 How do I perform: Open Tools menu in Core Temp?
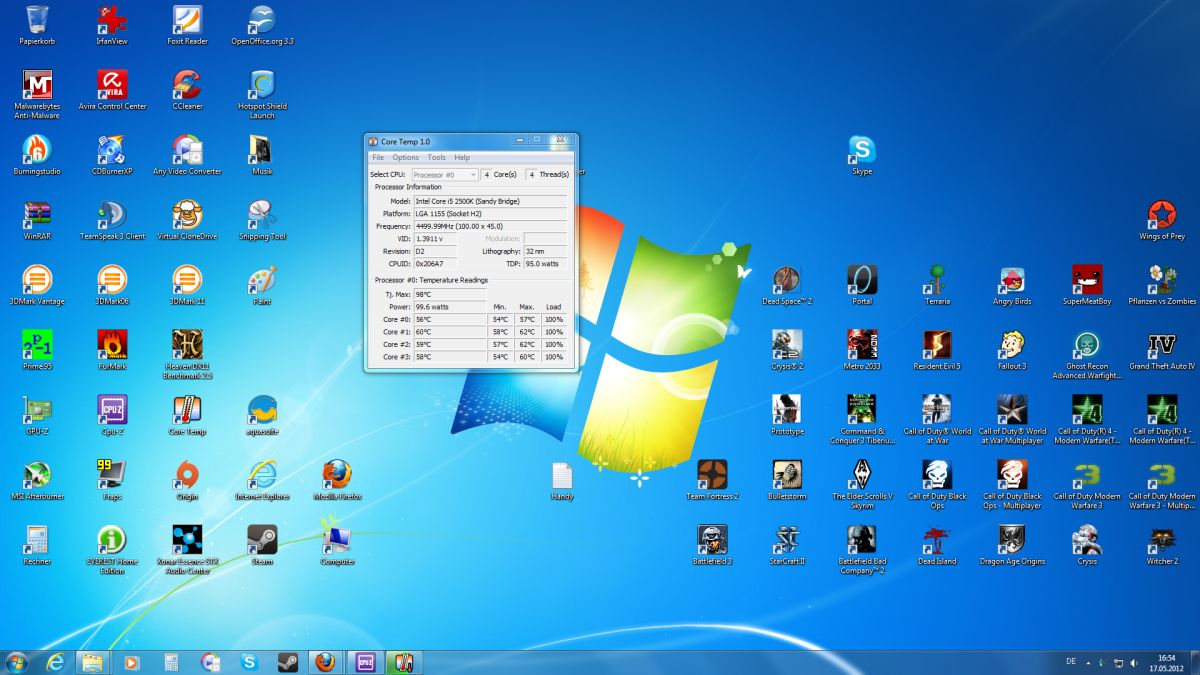coord(436,157)
